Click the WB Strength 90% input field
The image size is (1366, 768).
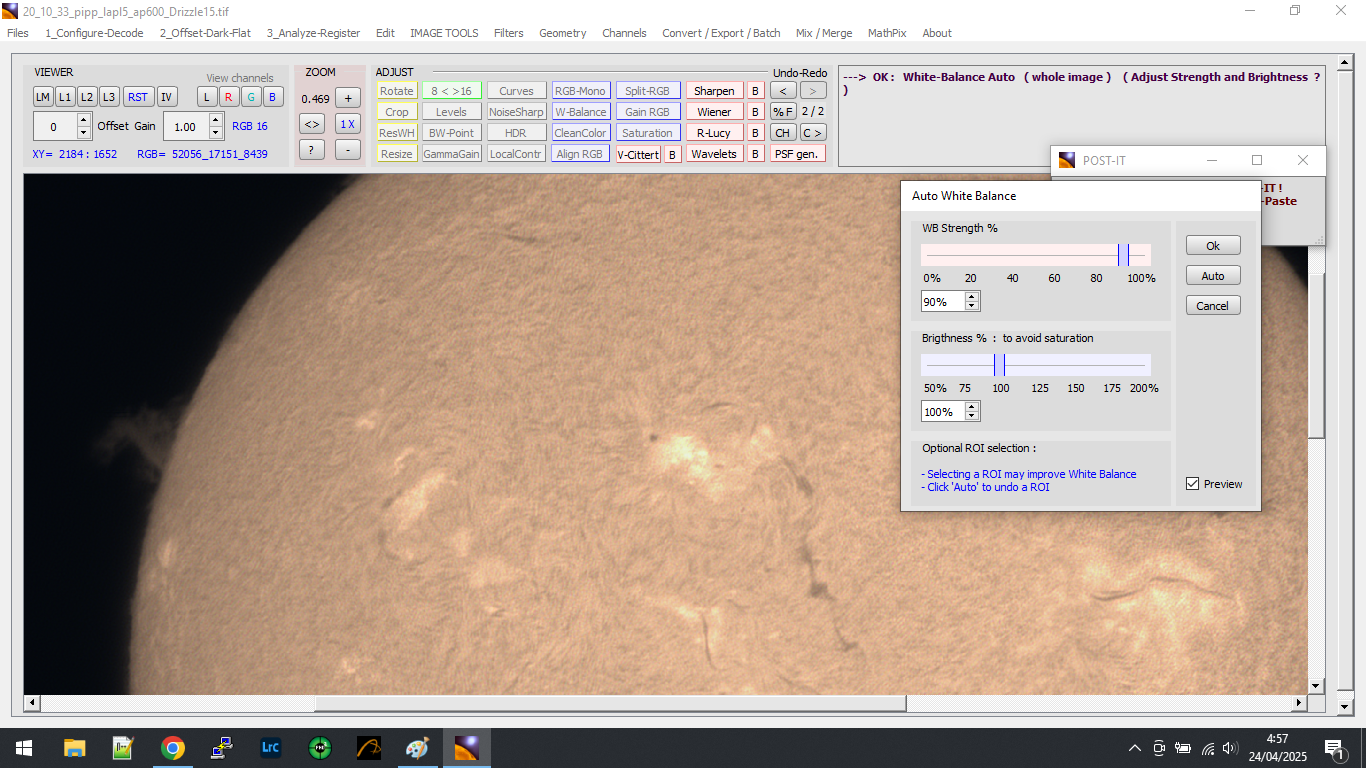tap(943, 302)
